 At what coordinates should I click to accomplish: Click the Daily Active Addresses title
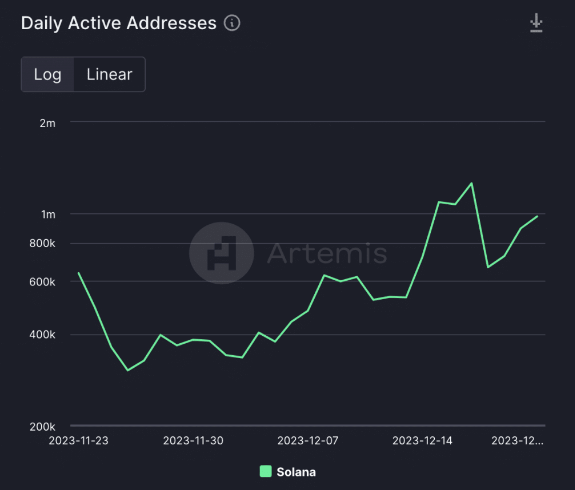[x=119, y=23]
